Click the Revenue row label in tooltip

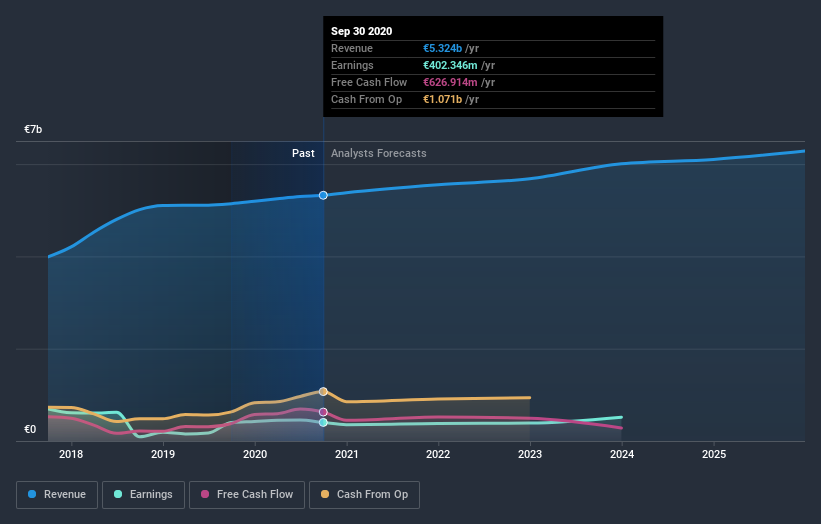click(x=352, y=48)
